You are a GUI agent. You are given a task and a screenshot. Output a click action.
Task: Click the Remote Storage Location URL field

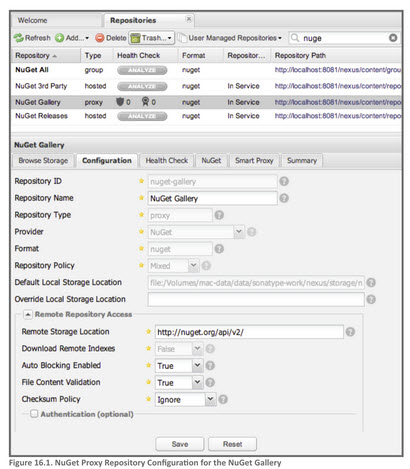249,332
